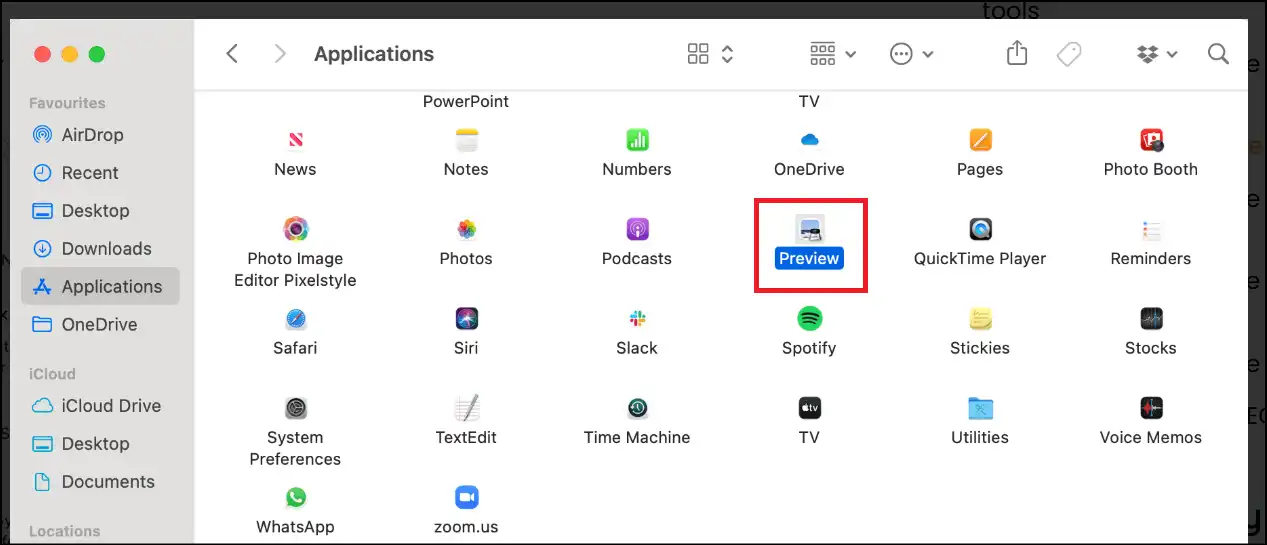Select the Stickies app icon

point(980,319)
